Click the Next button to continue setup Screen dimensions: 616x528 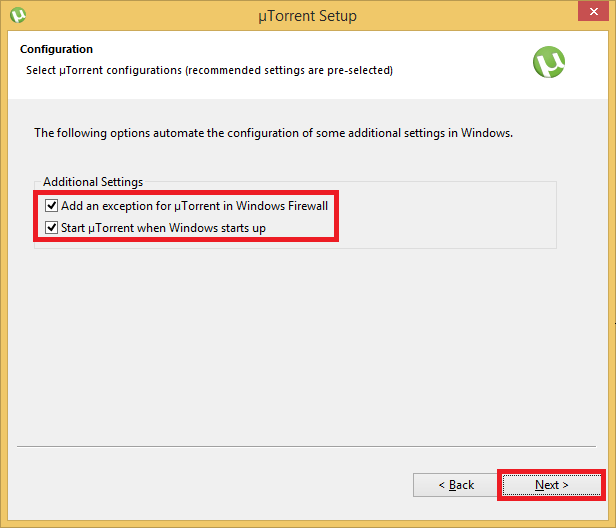click(x=551, y=485)
